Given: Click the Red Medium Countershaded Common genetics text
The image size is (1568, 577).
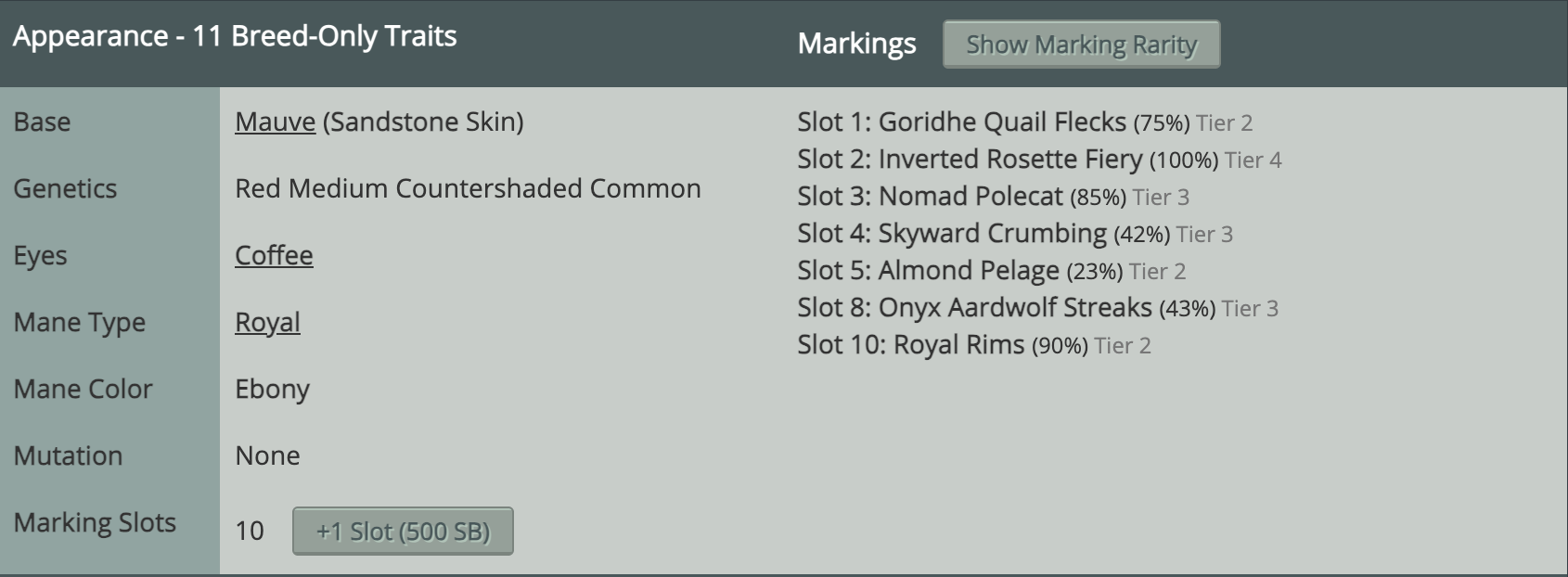Looking at the screenshot, I should [x=468, y=188].
